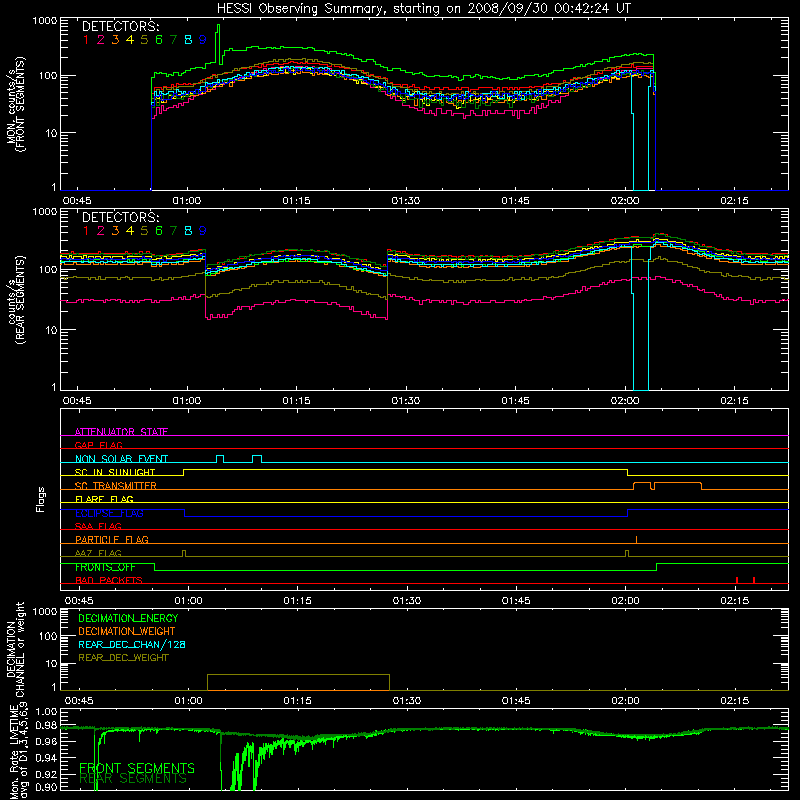This screenshot has width=800, height=800.
Task: Click first NON_SOLAR_EVENT pulse near 01:04
Action: 220,459
